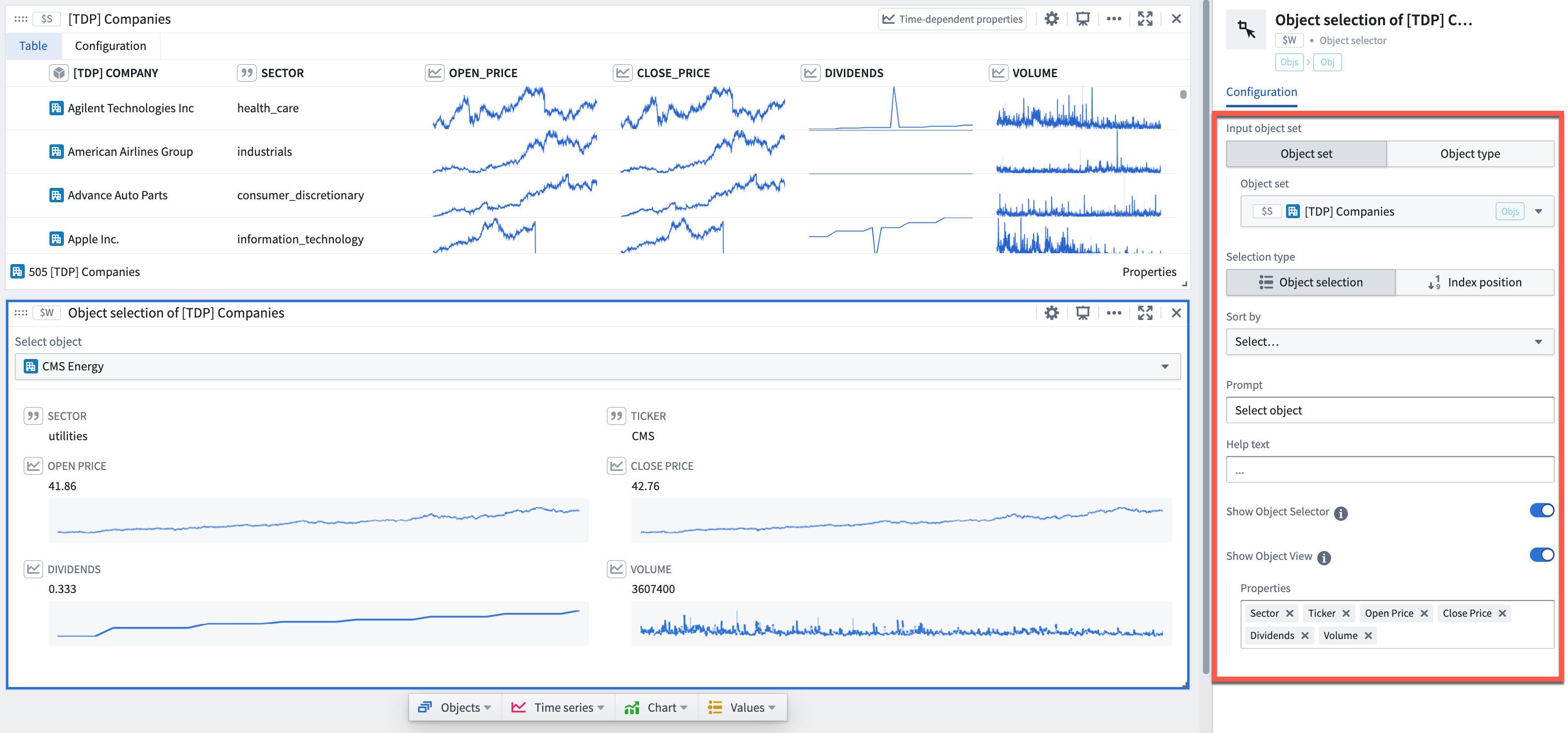
Task: Open CMS Energy select object dropdown
Action: (597, 366)
